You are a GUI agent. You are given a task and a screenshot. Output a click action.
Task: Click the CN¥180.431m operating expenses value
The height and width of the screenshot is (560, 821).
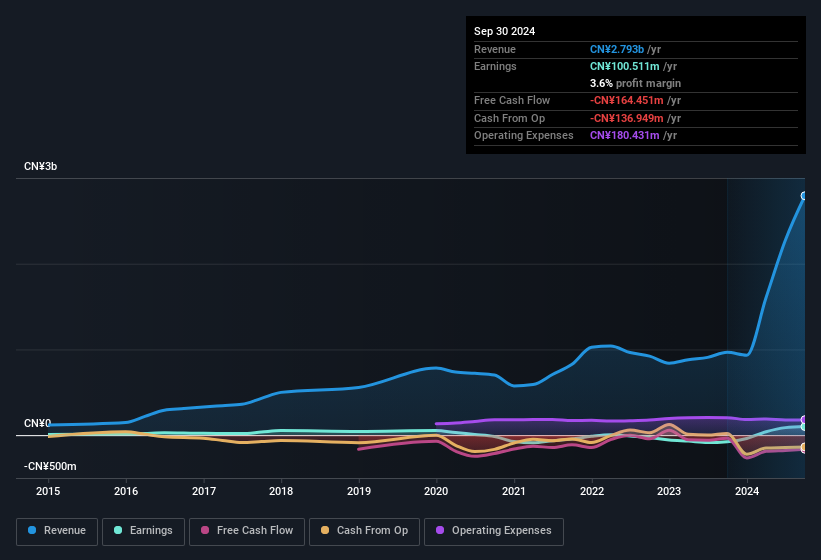tap(625, 135)
